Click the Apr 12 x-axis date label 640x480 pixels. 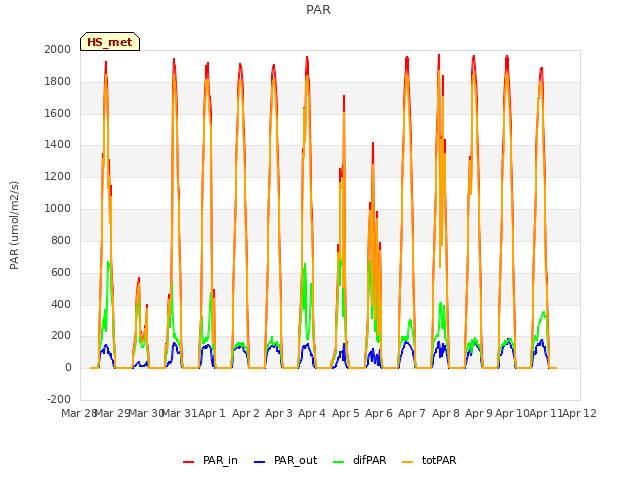tap(580, 413)
